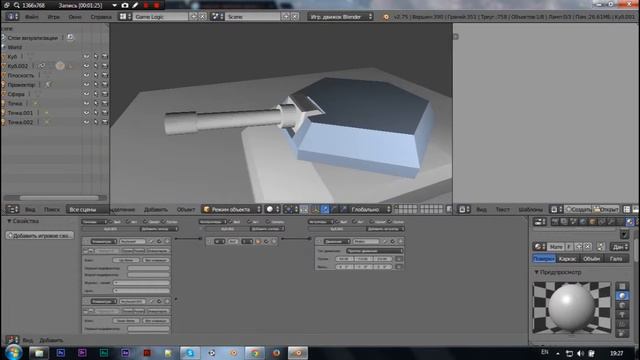
Task: Add new screen layout plus icon
Action: coord(193,17)
